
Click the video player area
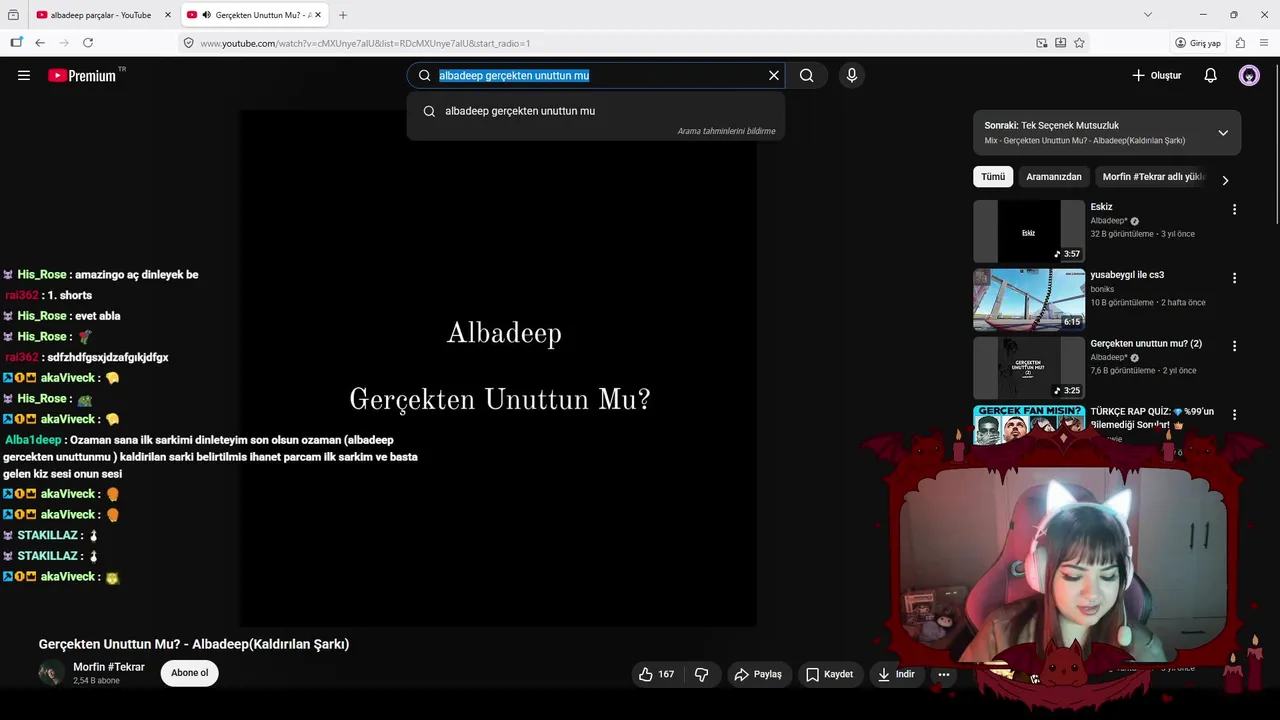(x=498, y=368)
